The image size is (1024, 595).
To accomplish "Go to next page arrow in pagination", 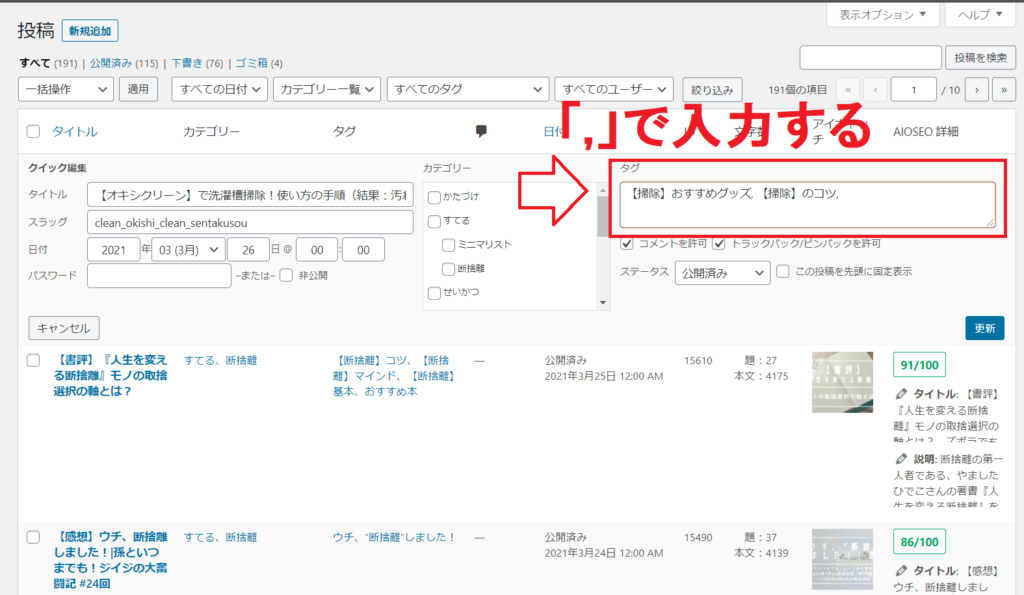I will point(977,89).
